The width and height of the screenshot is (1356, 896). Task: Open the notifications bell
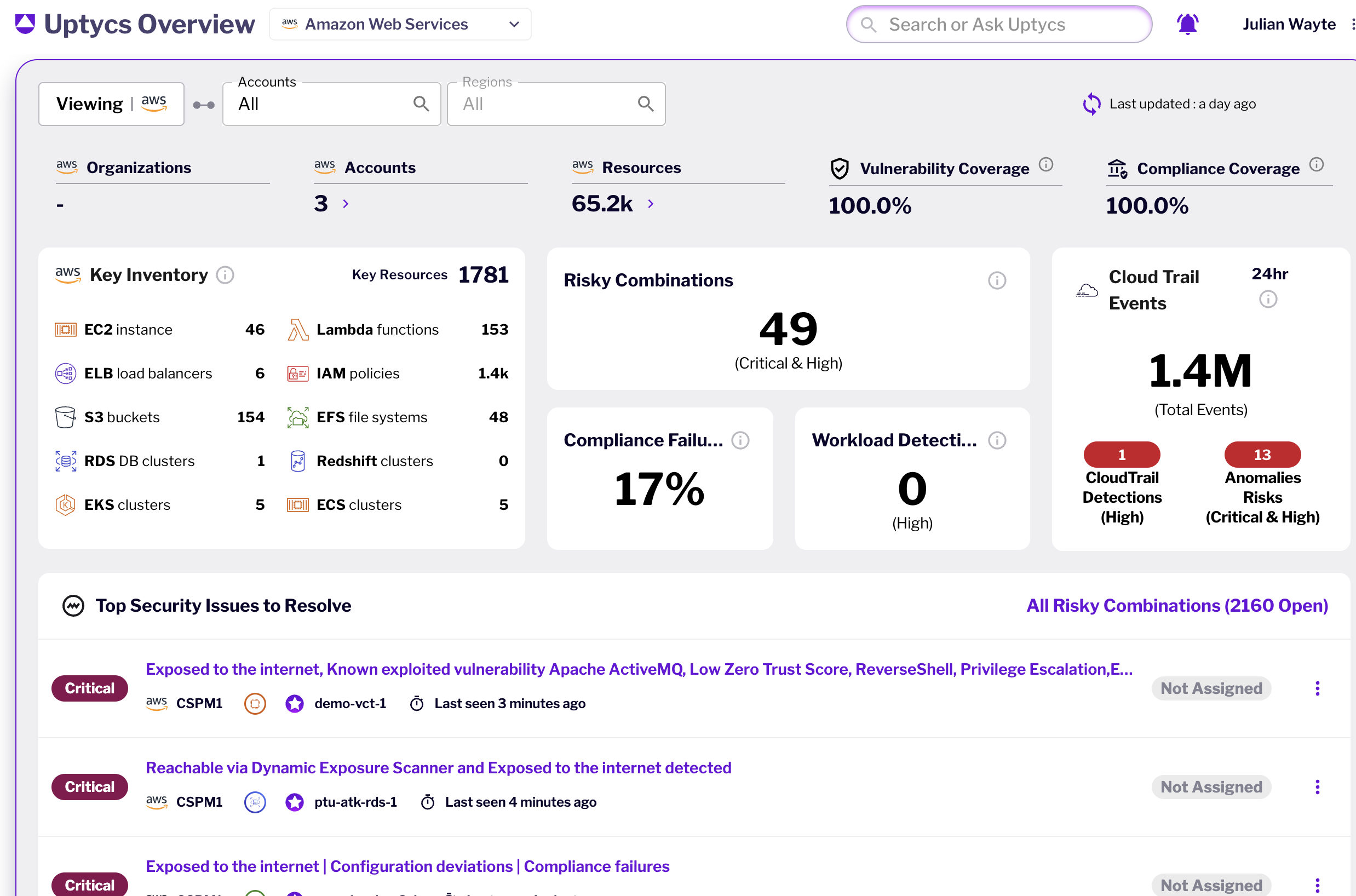click(x=1187, y=24)
